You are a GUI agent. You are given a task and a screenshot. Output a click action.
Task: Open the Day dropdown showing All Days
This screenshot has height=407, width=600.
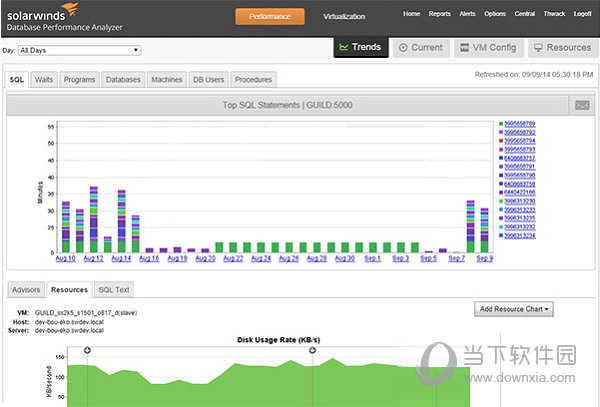pyautogui.click(x=80, y=50)
